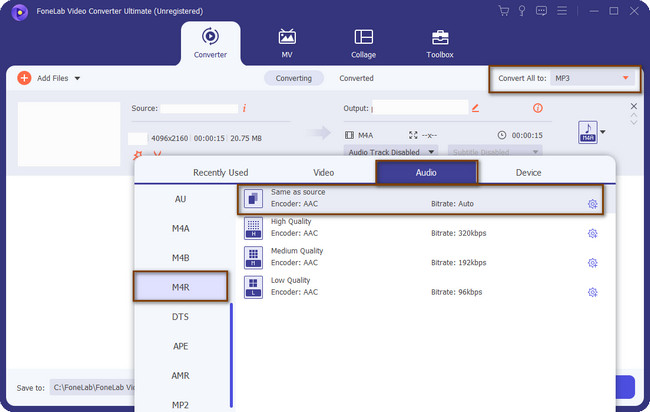Click the M4R output format icon
The image size is (650, 412).
click(588, 132)
